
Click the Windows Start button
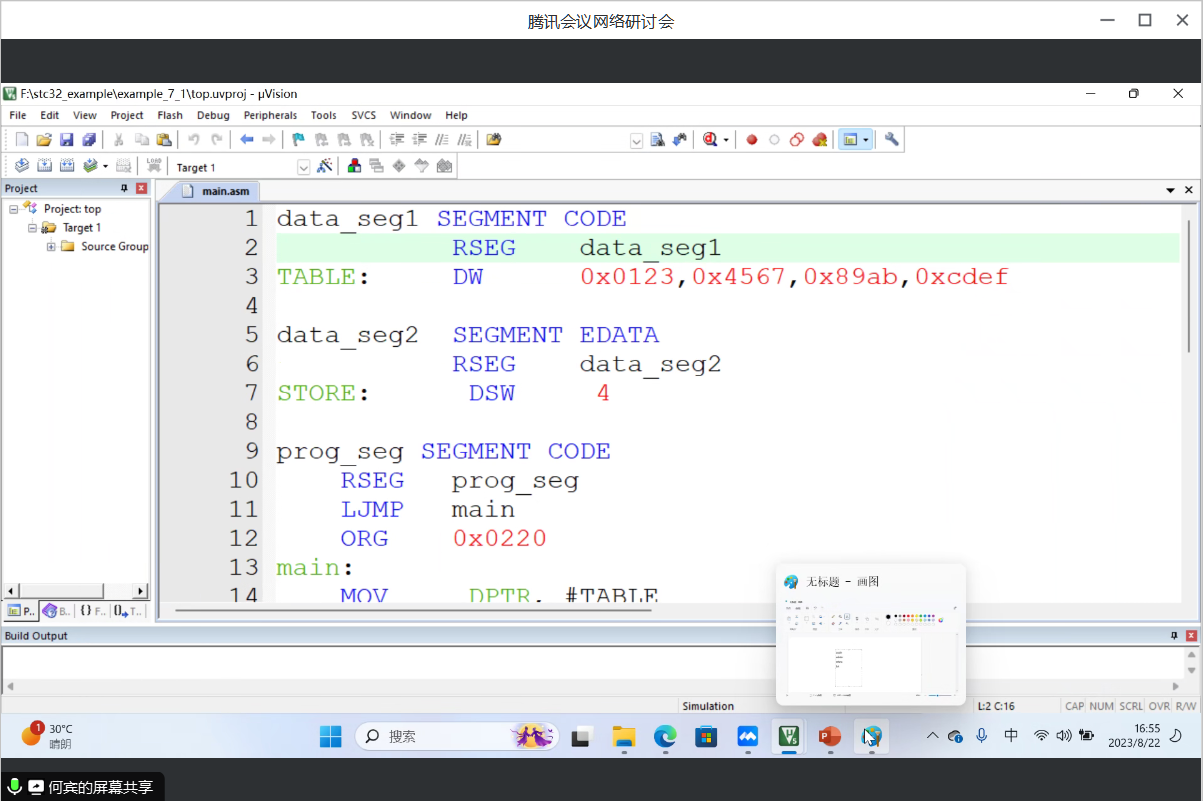(x=331, y=737)
